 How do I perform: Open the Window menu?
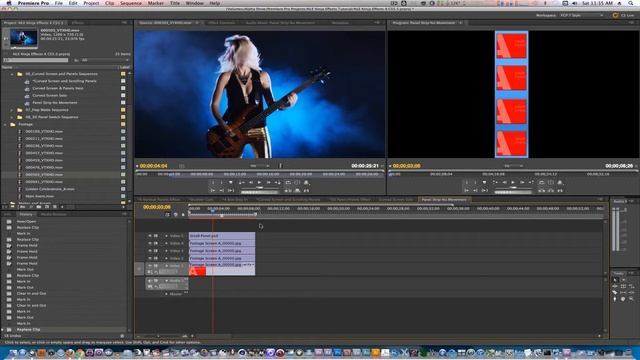194,3
